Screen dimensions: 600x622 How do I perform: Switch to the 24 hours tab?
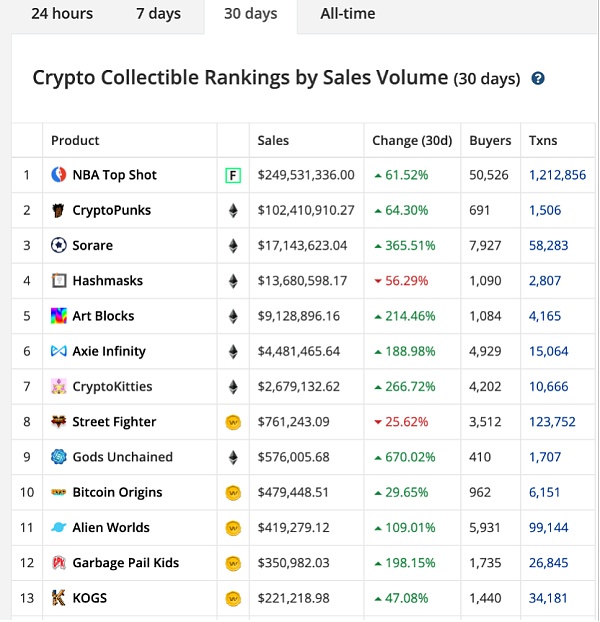[x=62, y=14]
